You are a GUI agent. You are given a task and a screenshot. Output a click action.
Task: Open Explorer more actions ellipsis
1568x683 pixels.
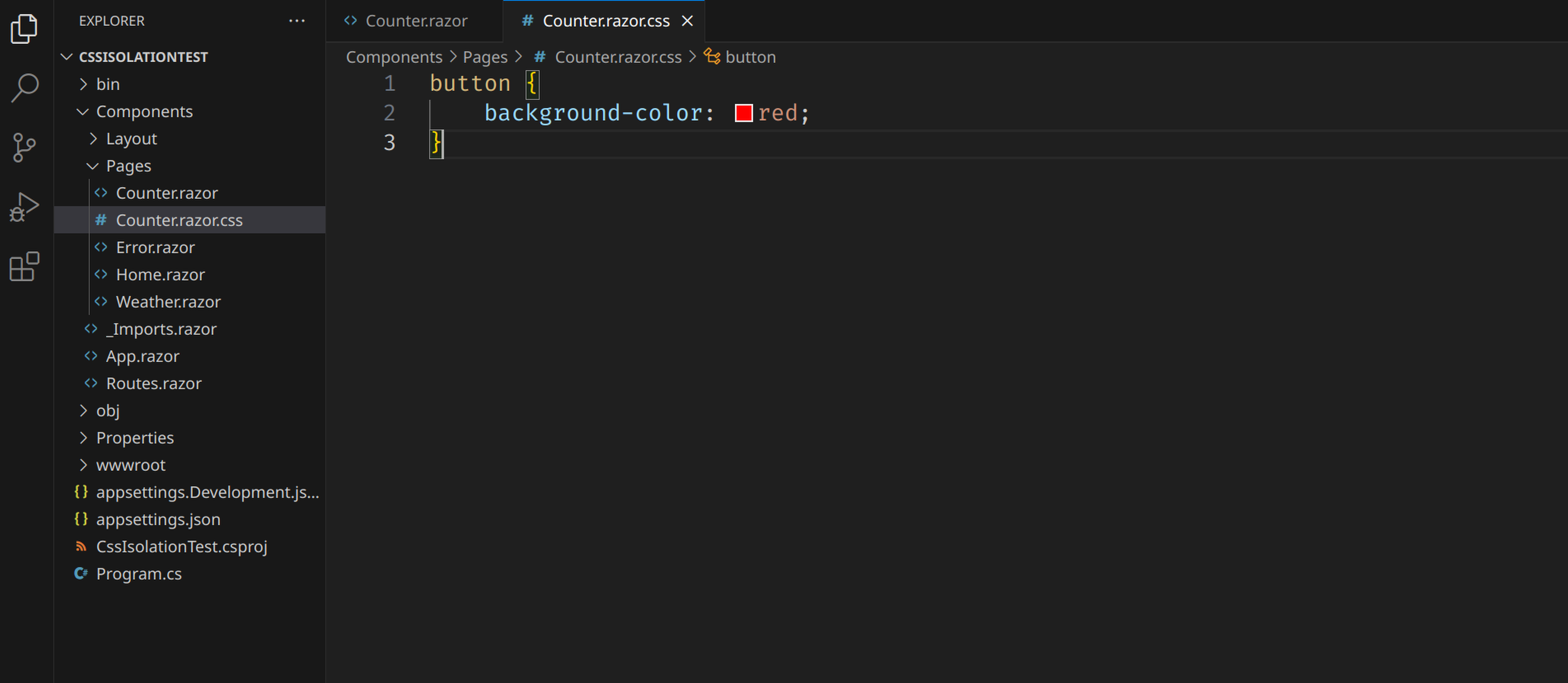[296, 21]
